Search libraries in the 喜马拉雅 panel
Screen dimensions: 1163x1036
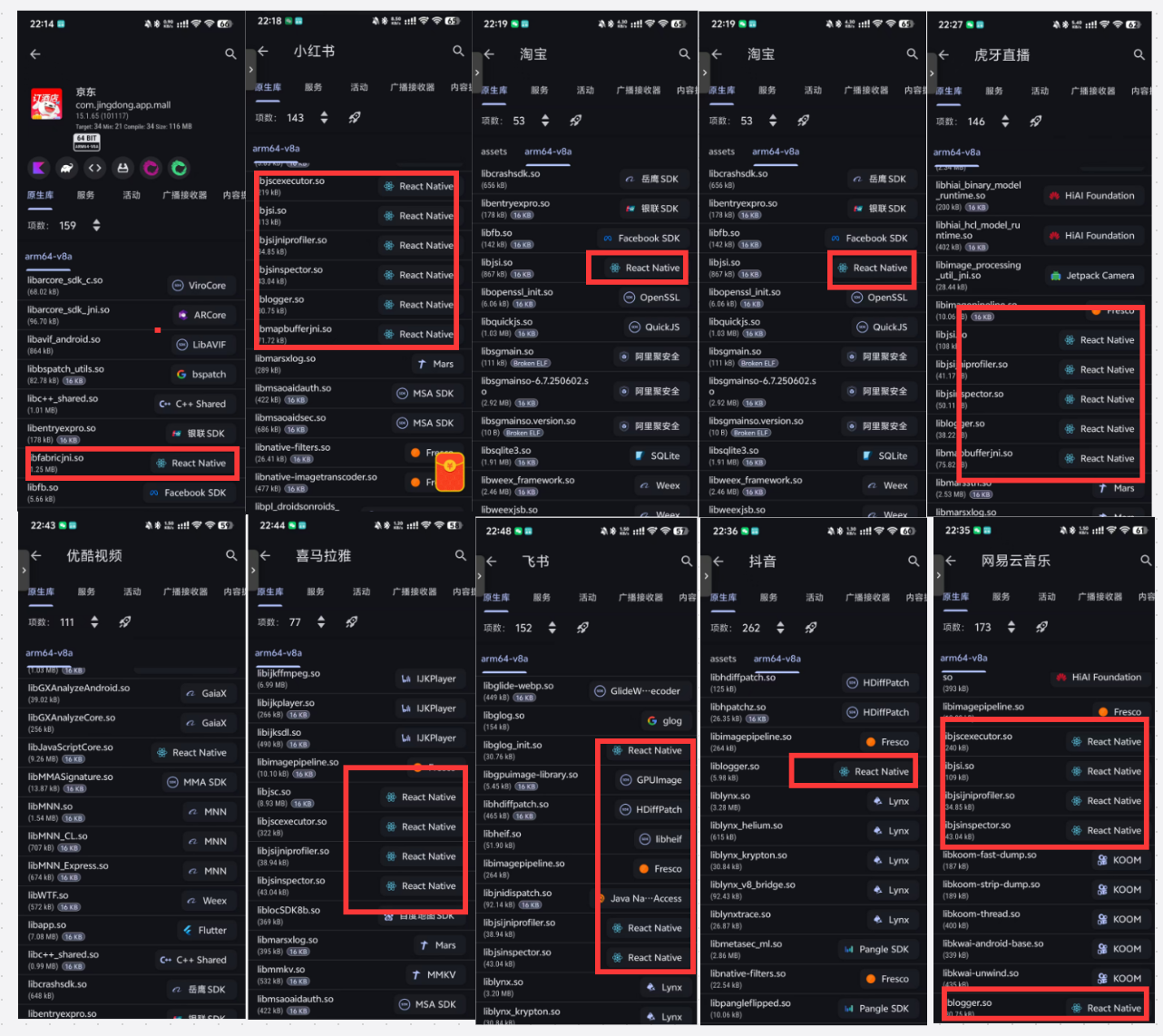(460, 555)
